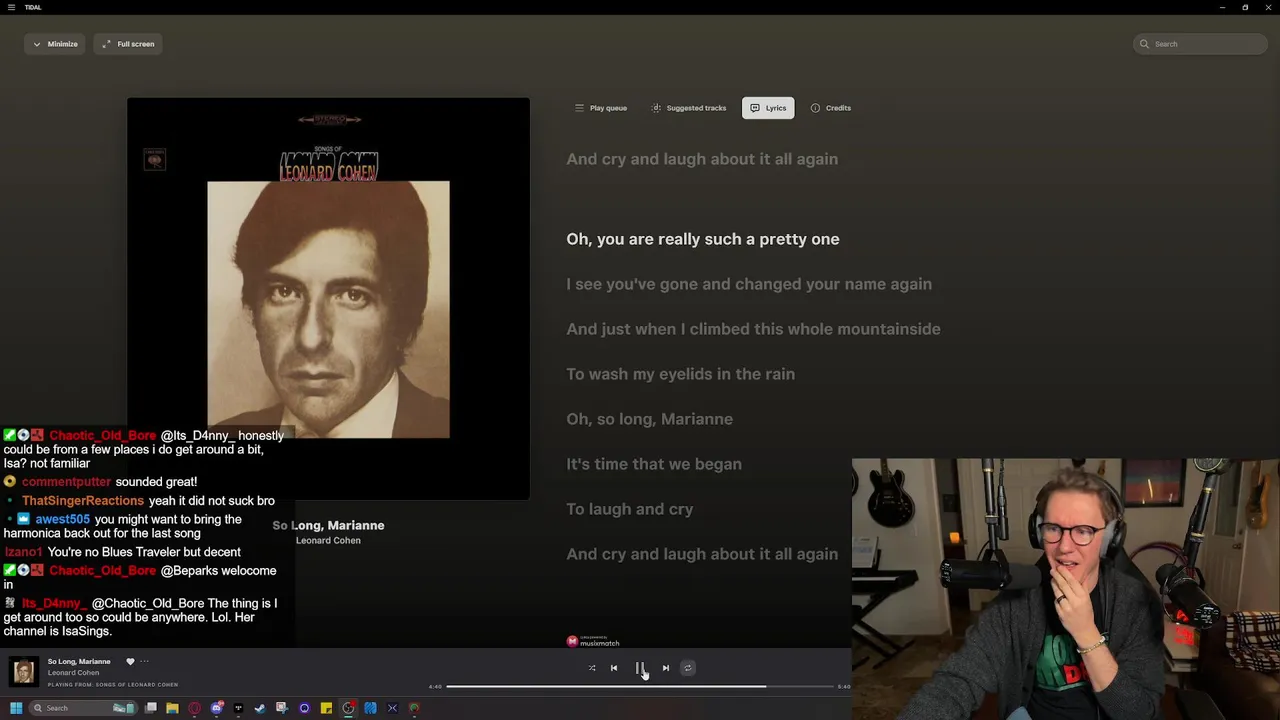Open Discord from the taskbar
Viewport: 1280px width, 720px height.
coord(216,708)
